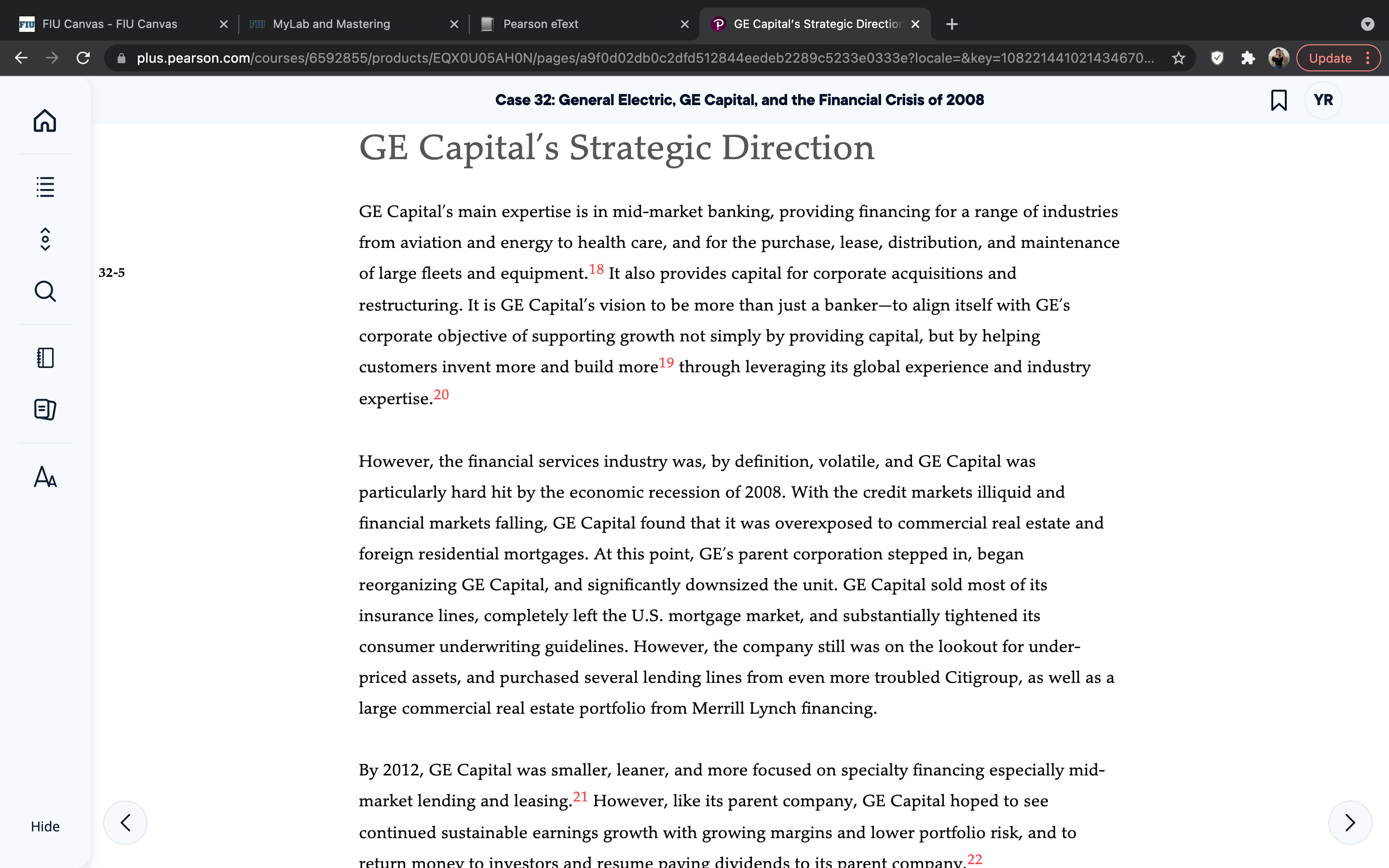Close the GE Capital's Strategic Direction tab
The height and width of the screenshot is (868, 1389).
pos(915,24)
